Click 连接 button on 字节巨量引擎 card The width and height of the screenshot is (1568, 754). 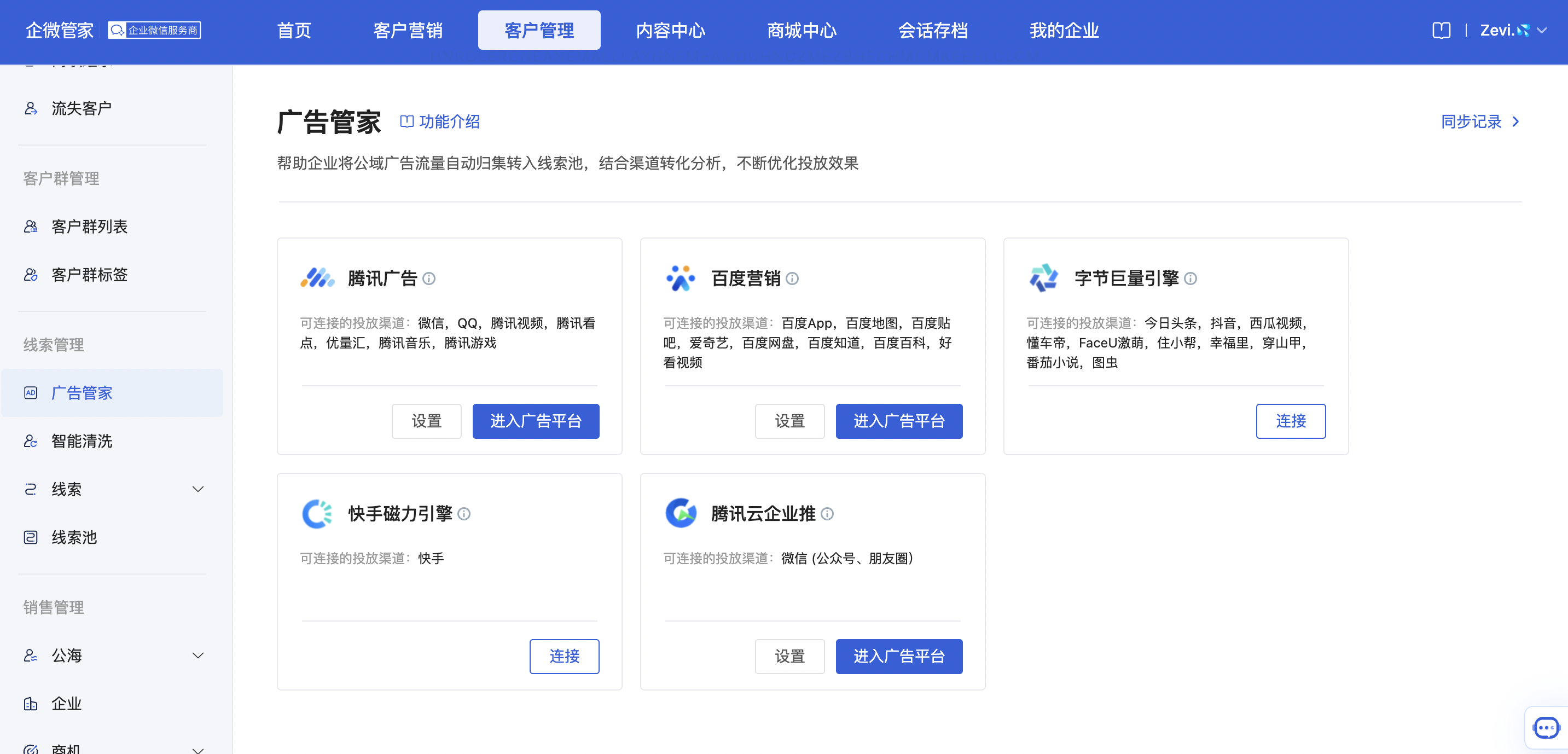click(1291, 421)
